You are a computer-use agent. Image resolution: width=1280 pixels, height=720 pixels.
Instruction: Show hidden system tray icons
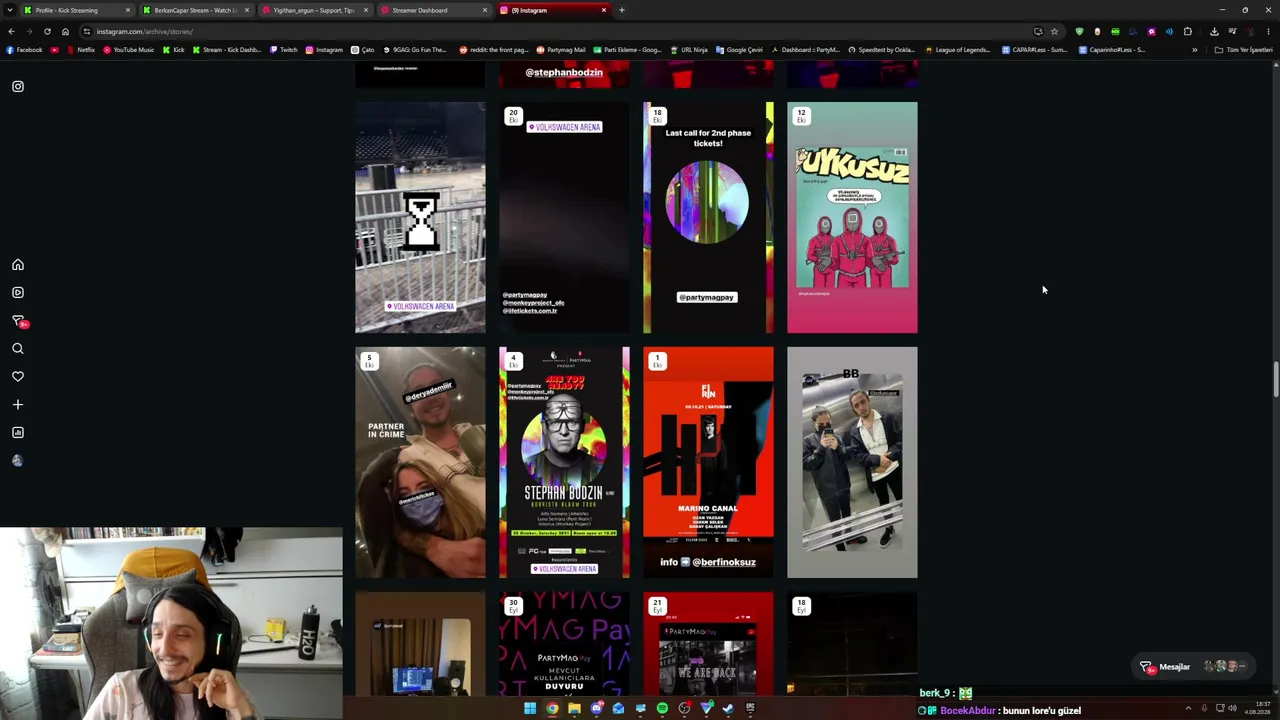[x=1188, y=709]
